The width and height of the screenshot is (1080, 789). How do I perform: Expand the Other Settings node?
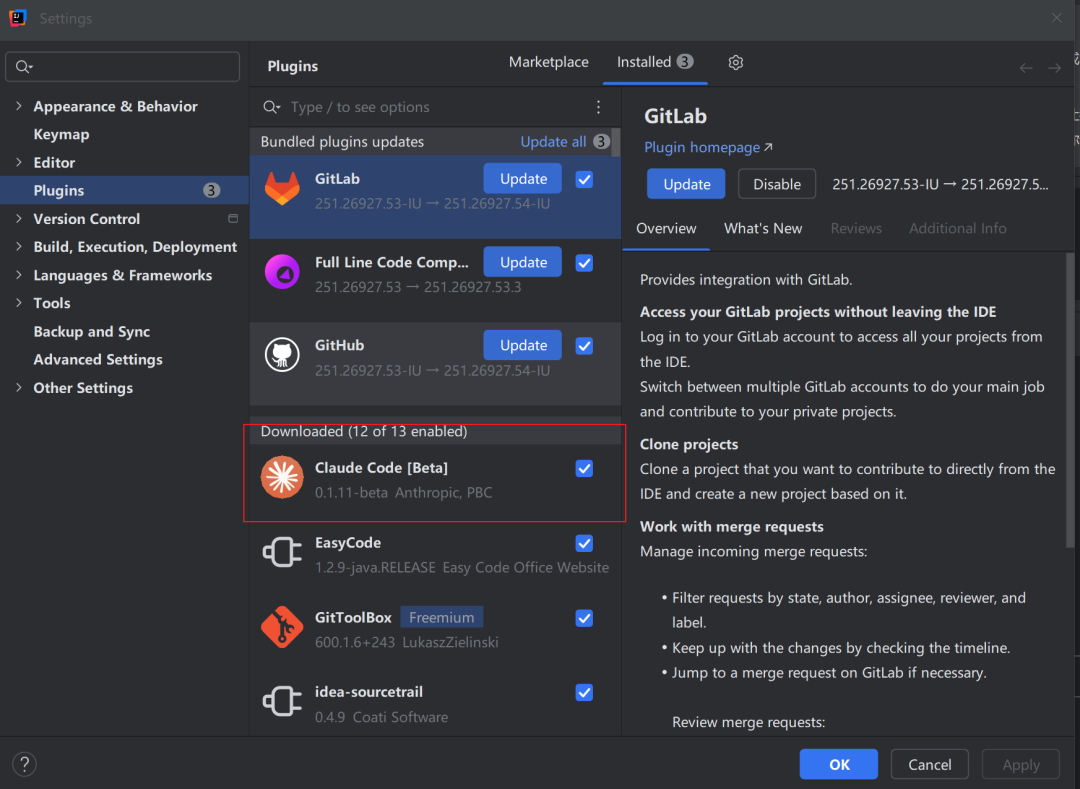tap(19, 388)
